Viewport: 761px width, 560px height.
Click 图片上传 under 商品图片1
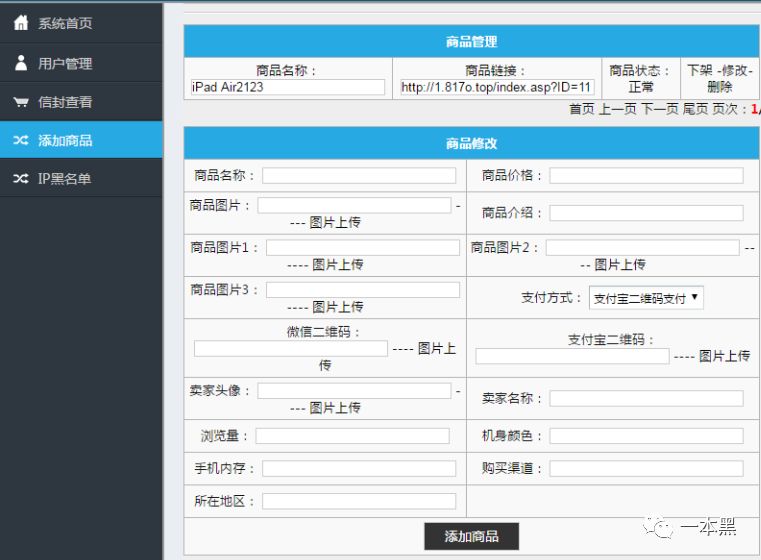click(x=338, y=264)
